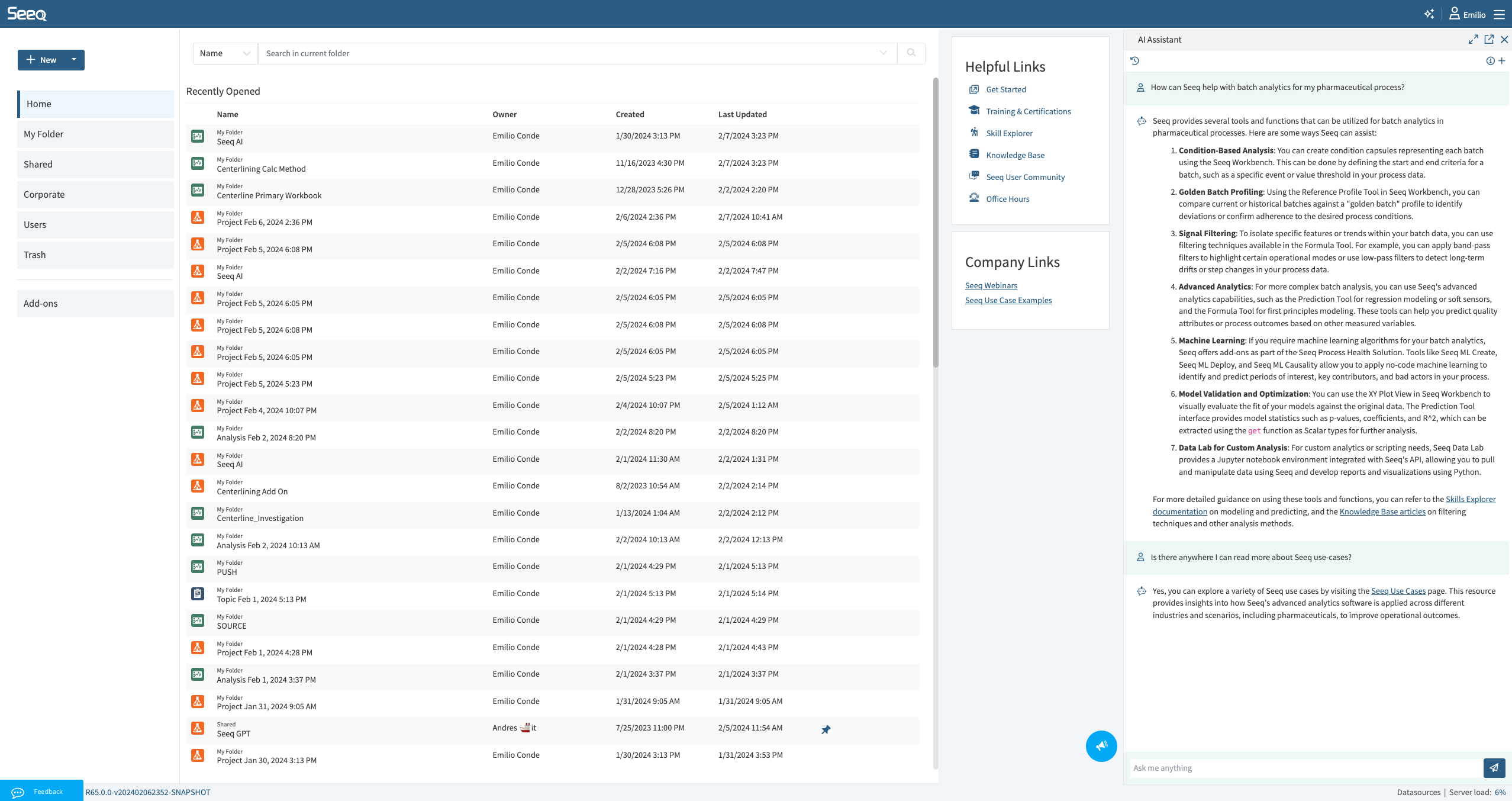Select the Shared sidebar navigation item
Screen dimensions: 1512x801
(38, 164)
